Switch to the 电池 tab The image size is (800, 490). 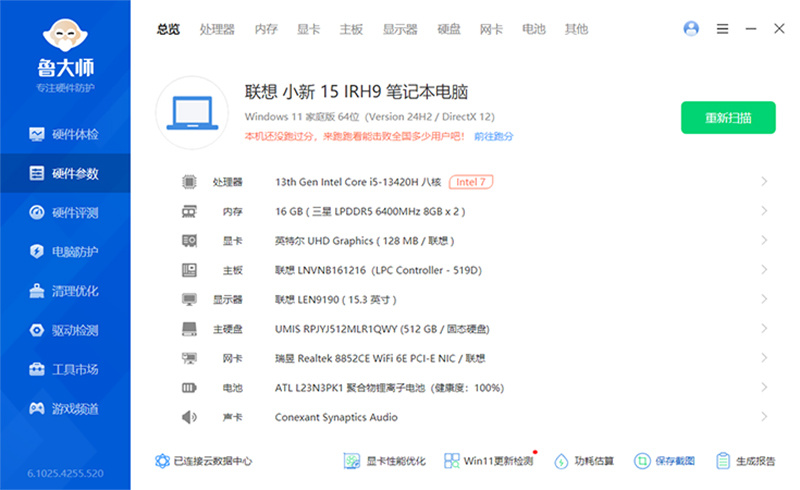click(x=534, y=30)
